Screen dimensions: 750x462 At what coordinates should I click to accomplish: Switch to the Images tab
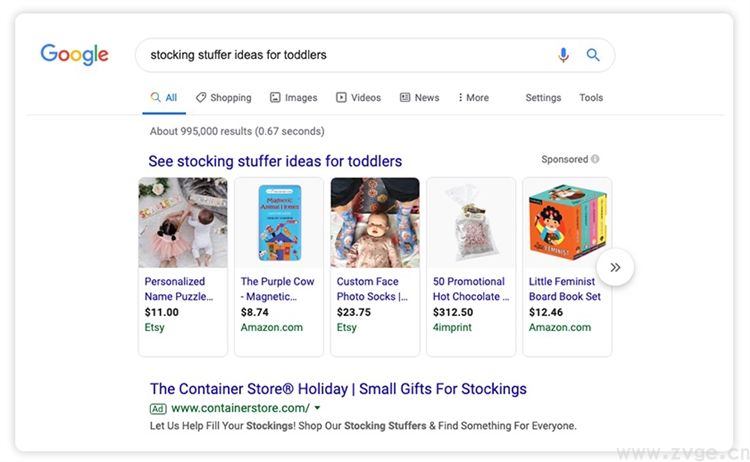click(x=293, y=98)
